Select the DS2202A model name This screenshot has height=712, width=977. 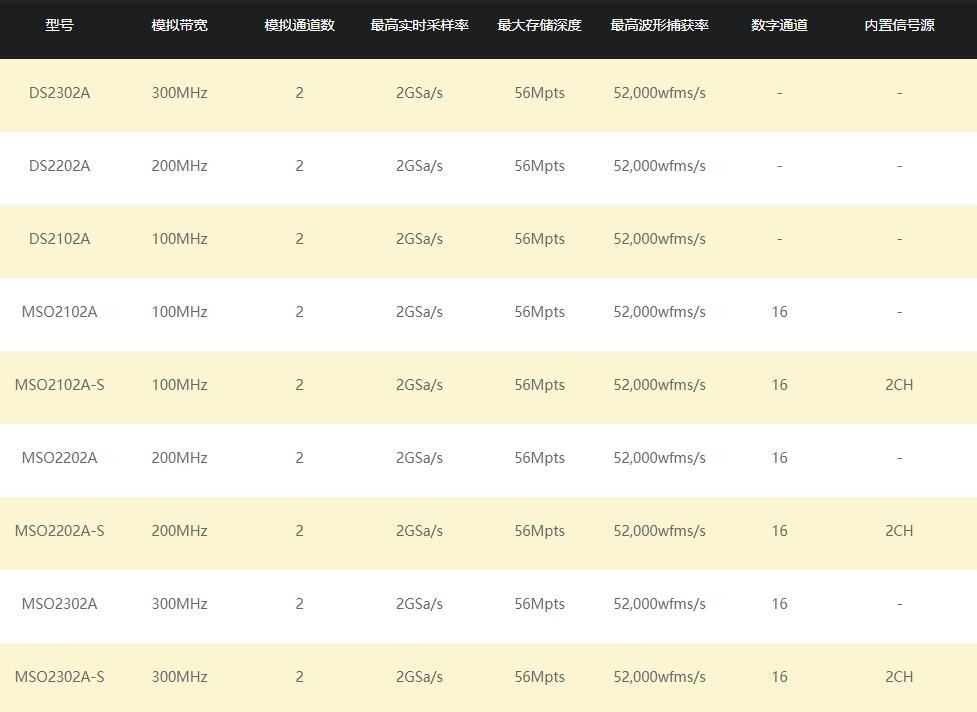coord(59,166)
